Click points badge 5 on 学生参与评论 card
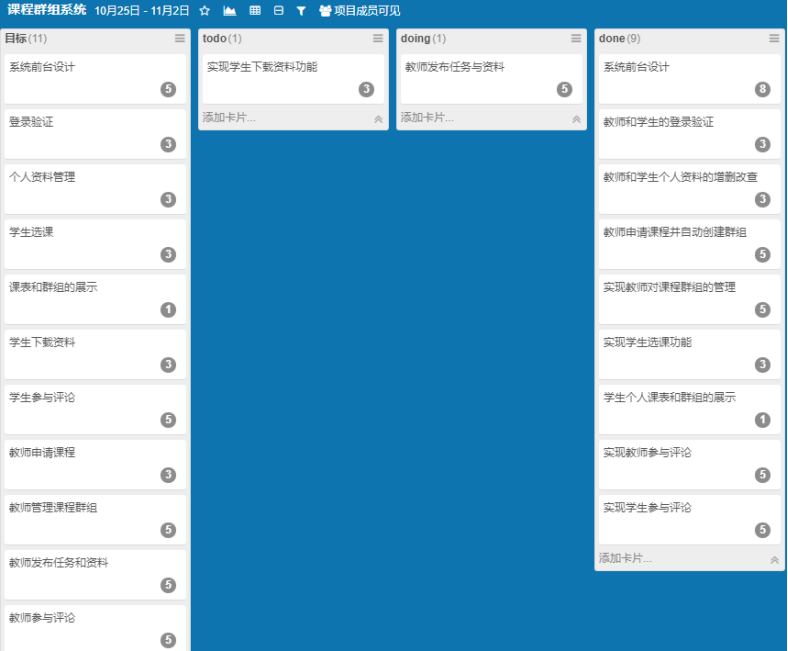 point(168,420)
